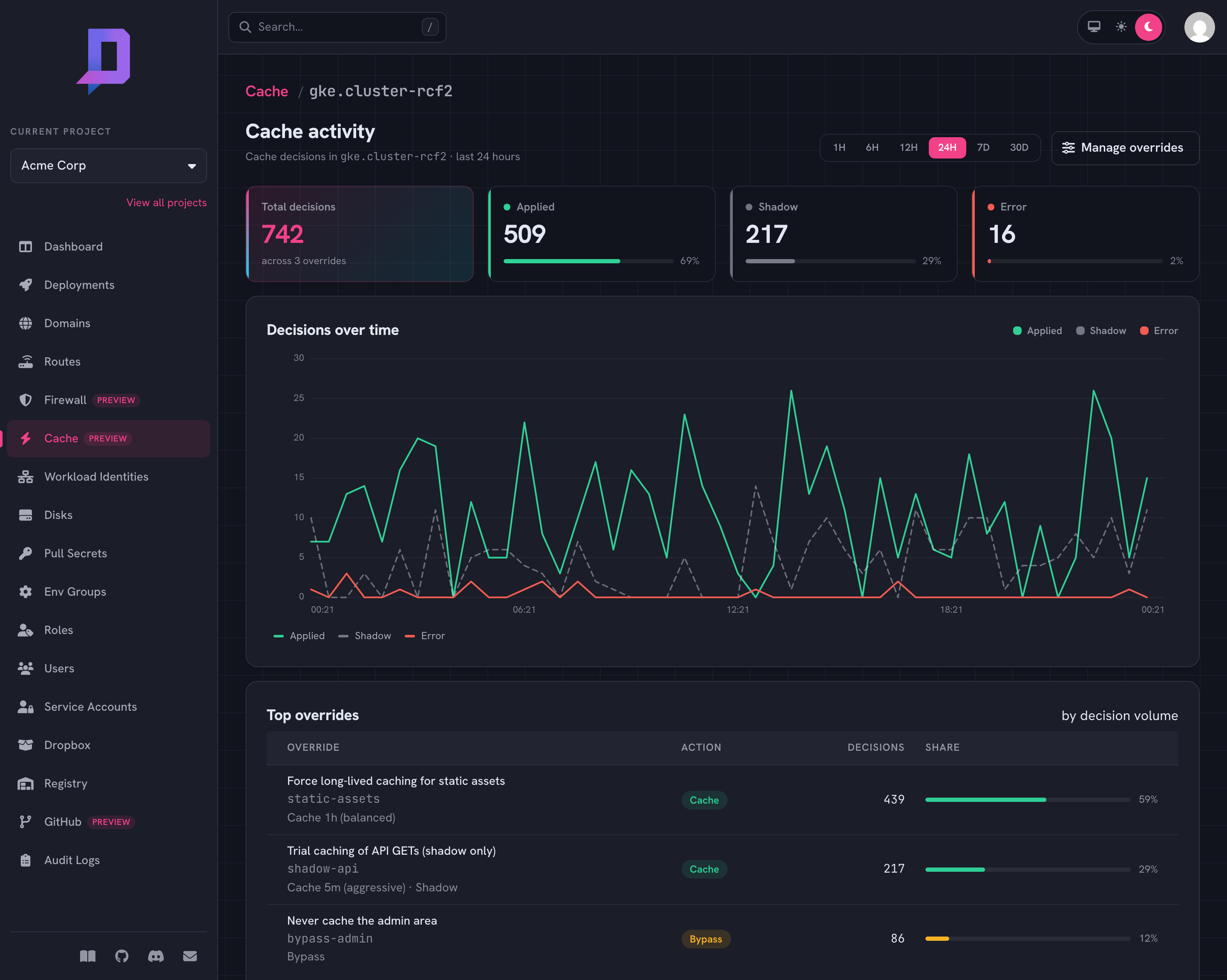Image resolution: width=1227 pixels, height=980 pixels.
Task: Toggle Applied in bottom chart legend
Action: [300, 636]
